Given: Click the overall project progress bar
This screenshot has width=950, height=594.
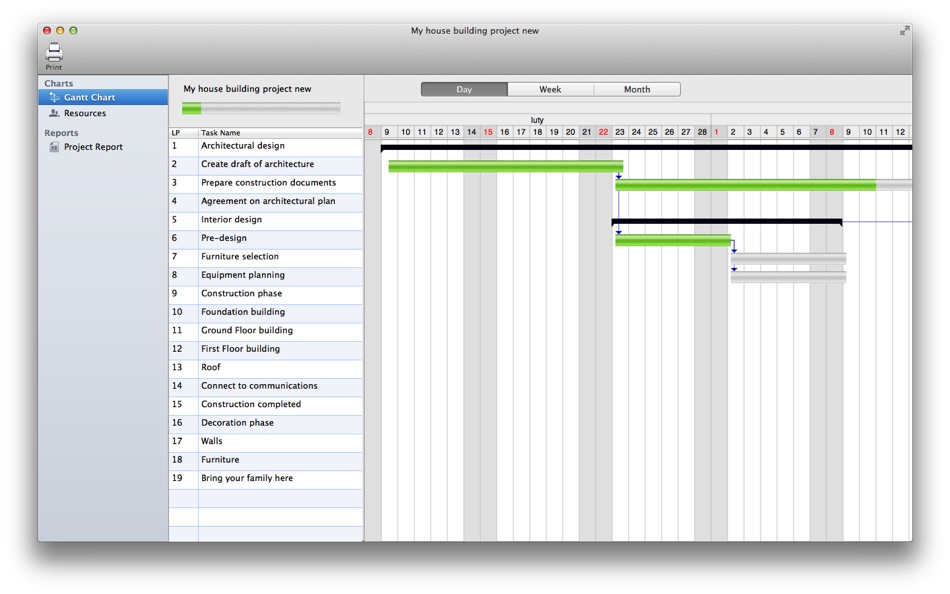Looking at the screenshot, I should click(x=261, y=108).
